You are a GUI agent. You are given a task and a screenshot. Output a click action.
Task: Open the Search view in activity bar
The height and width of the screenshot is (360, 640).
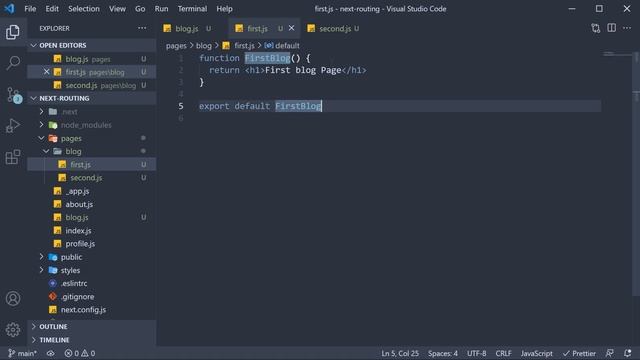pyautogui.click(x=13, y=62)
